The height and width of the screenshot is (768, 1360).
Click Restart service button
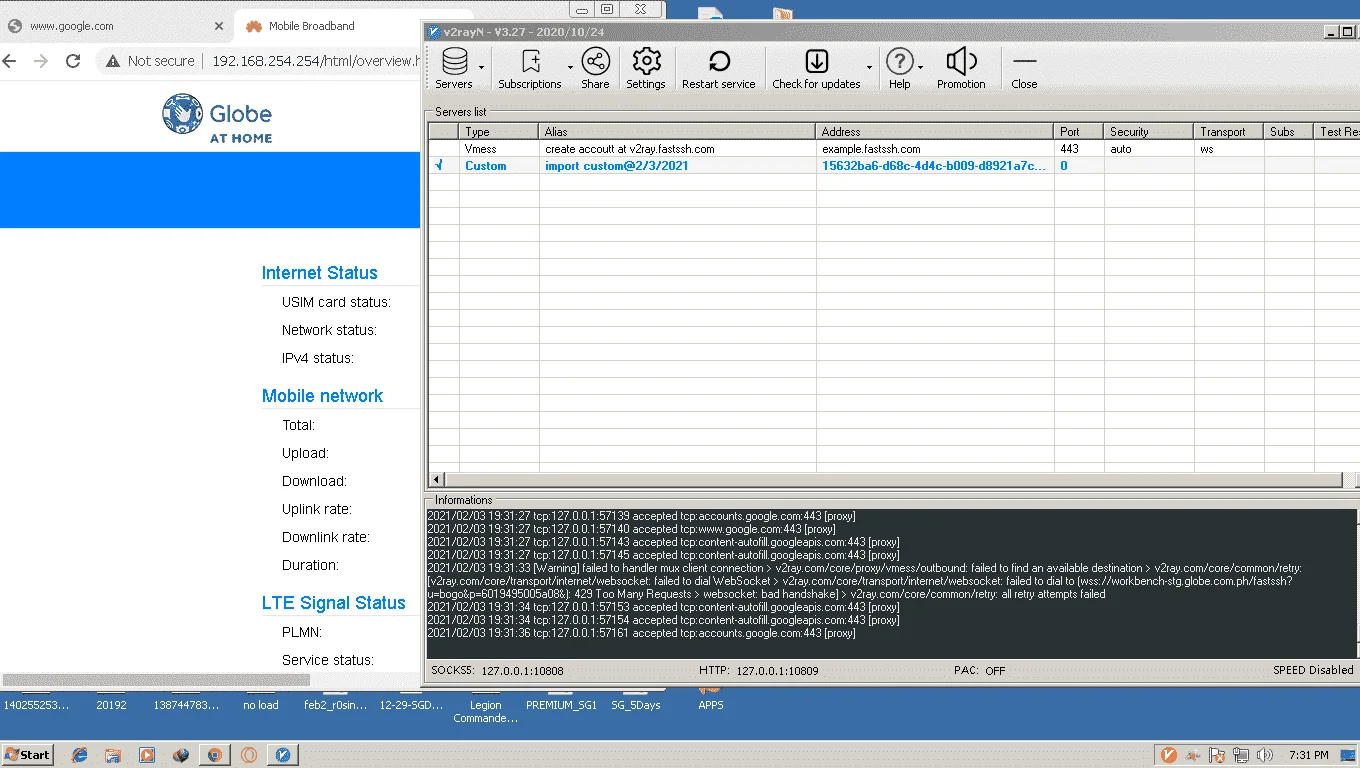pyautogui.click(x=719, y=68)
